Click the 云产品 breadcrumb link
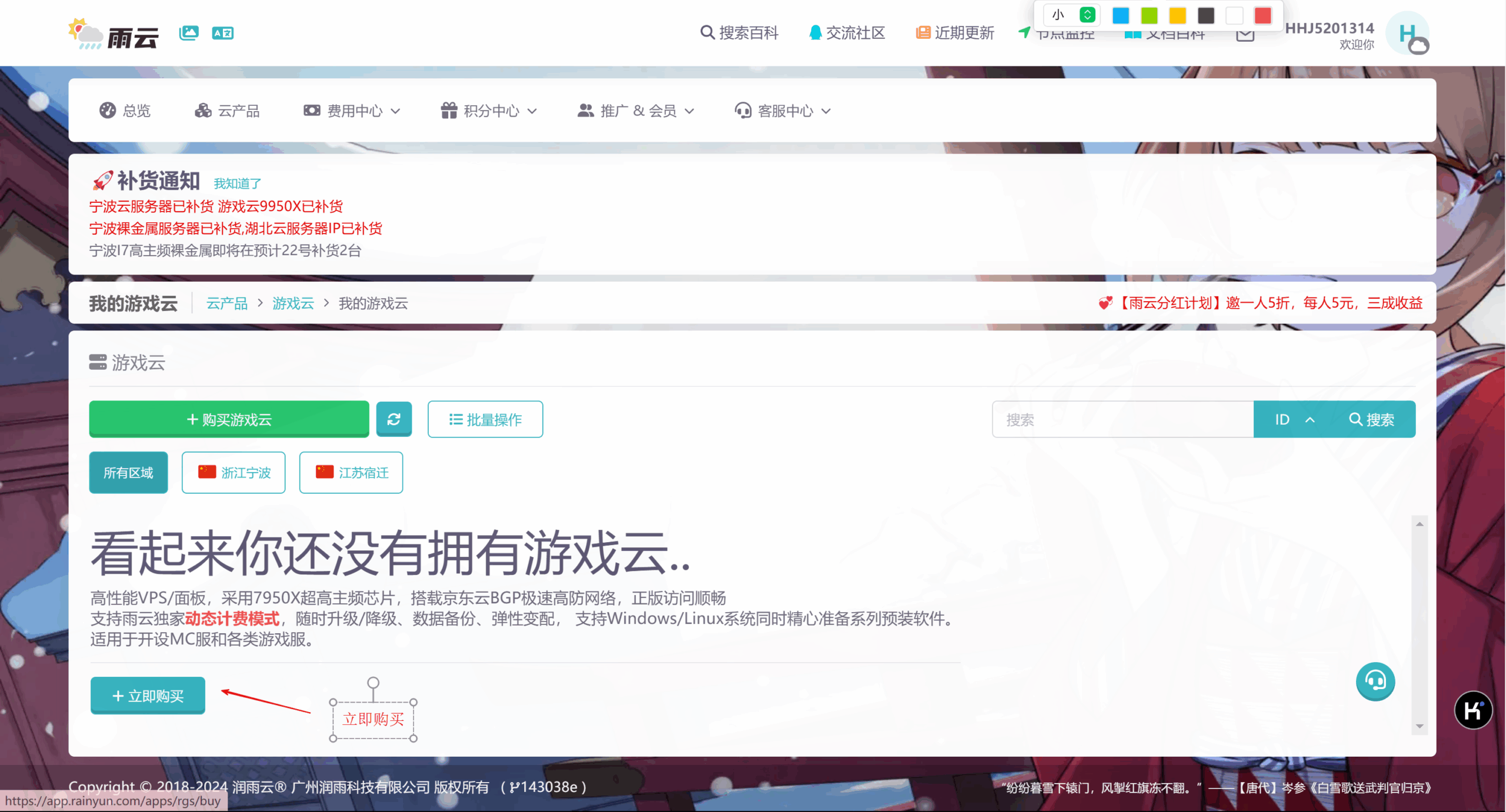Image resolution: width=1506 pixels, height=812 pixels. [227, 303]
